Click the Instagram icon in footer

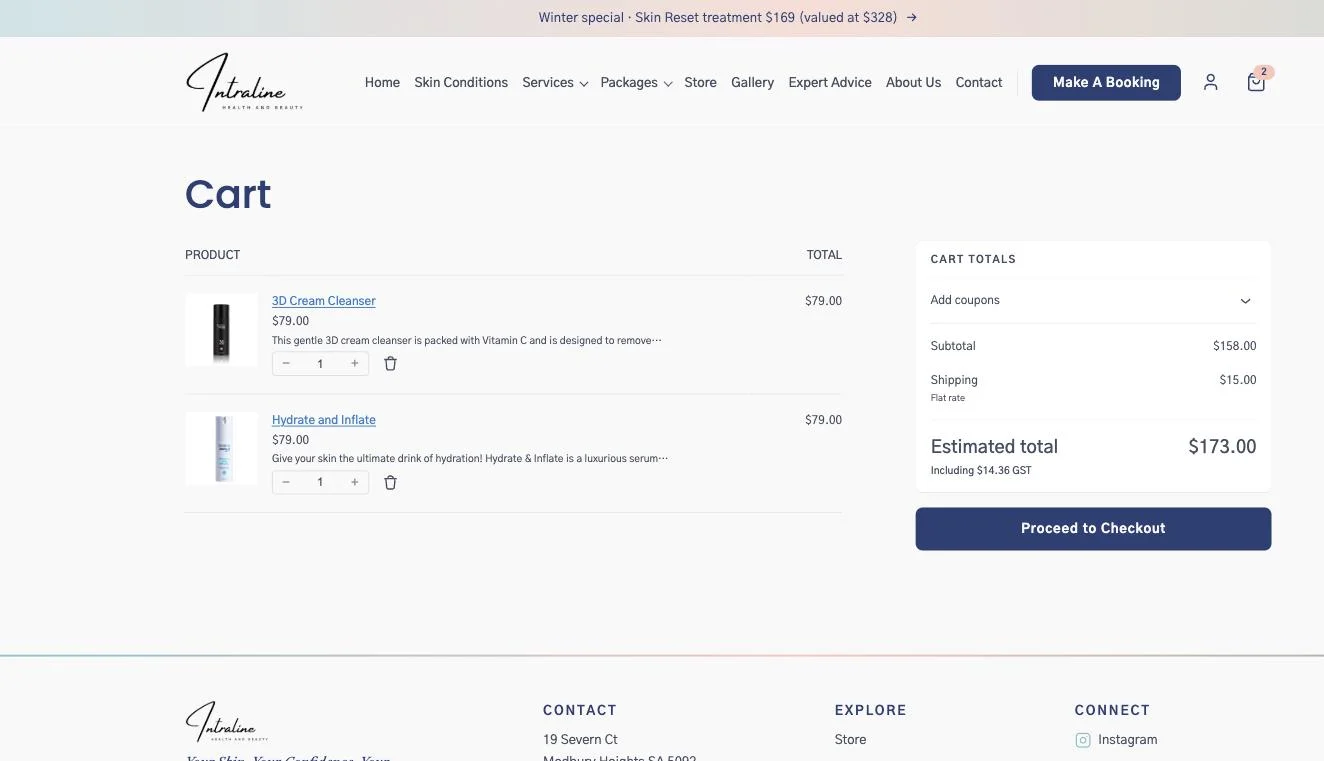[1082, 740]
